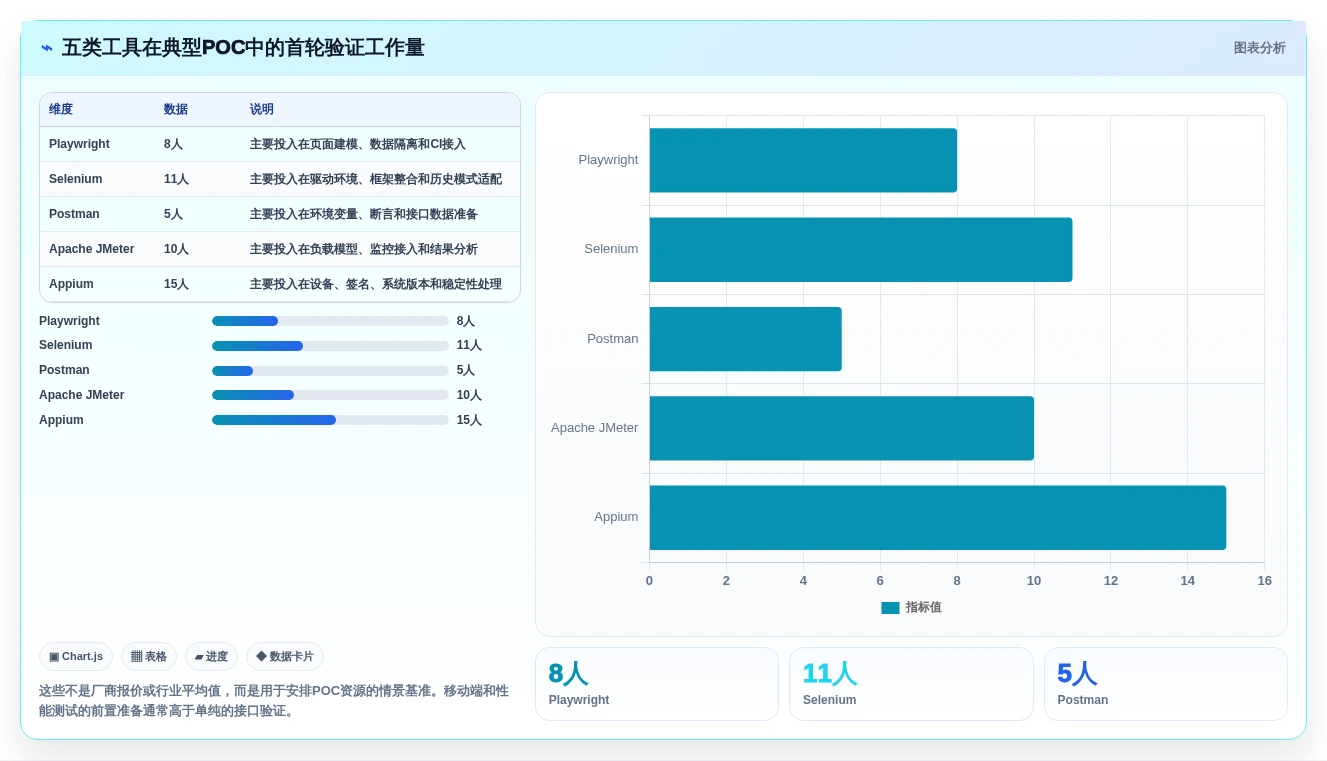The image size is (1327, 761).
Task: Select the 数据卡片 tag chip
Action: pos(285,657)
